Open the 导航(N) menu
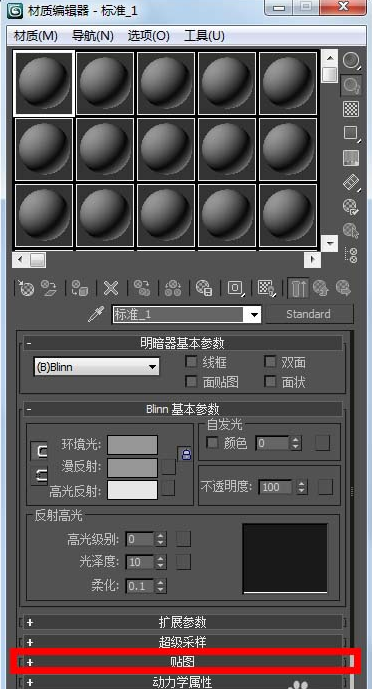 click(93, 36)
